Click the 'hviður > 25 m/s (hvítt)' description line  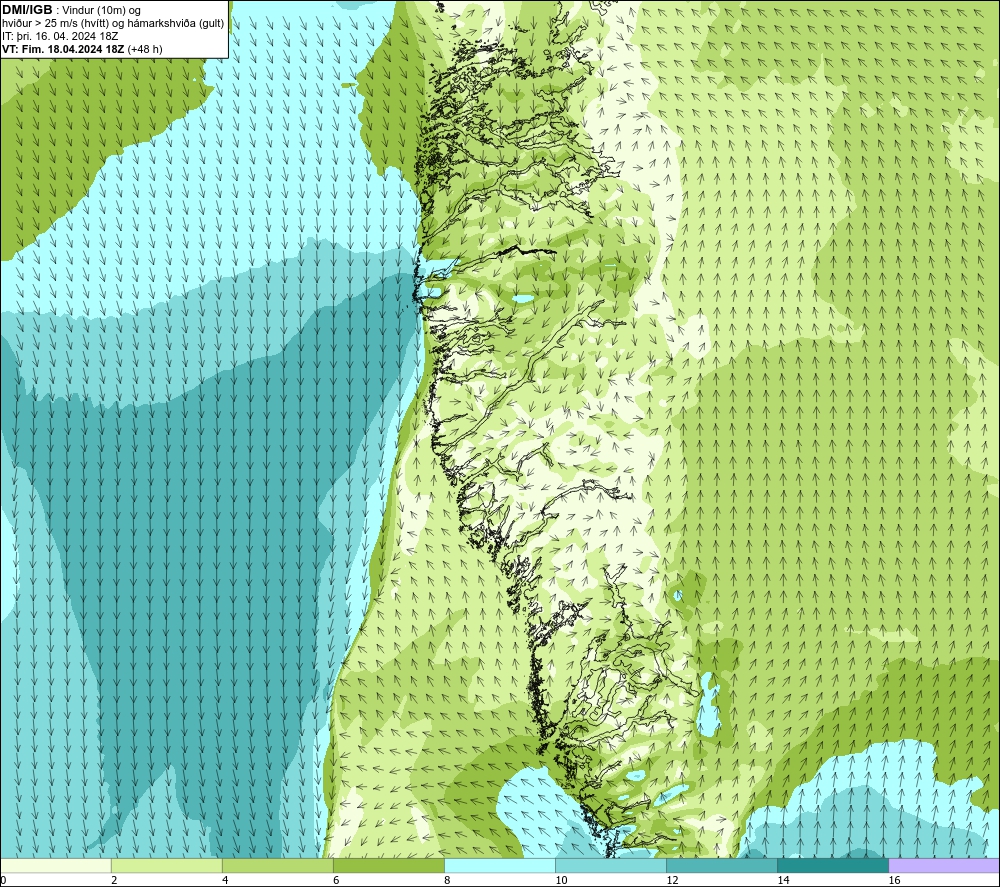tap(114, 24)
